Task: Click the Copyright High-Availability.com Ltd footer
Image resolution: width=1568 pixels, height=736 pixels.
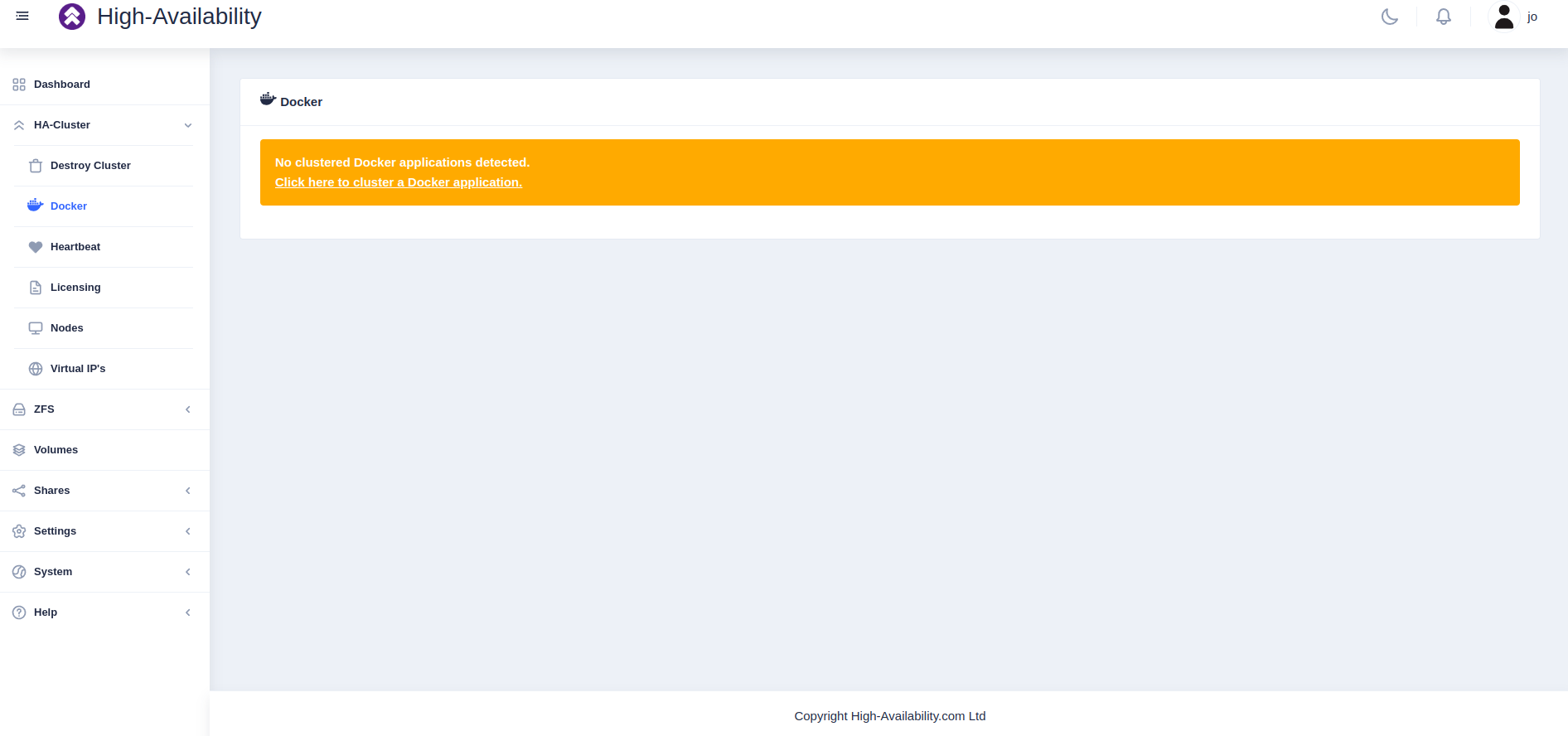Action: 890,716
